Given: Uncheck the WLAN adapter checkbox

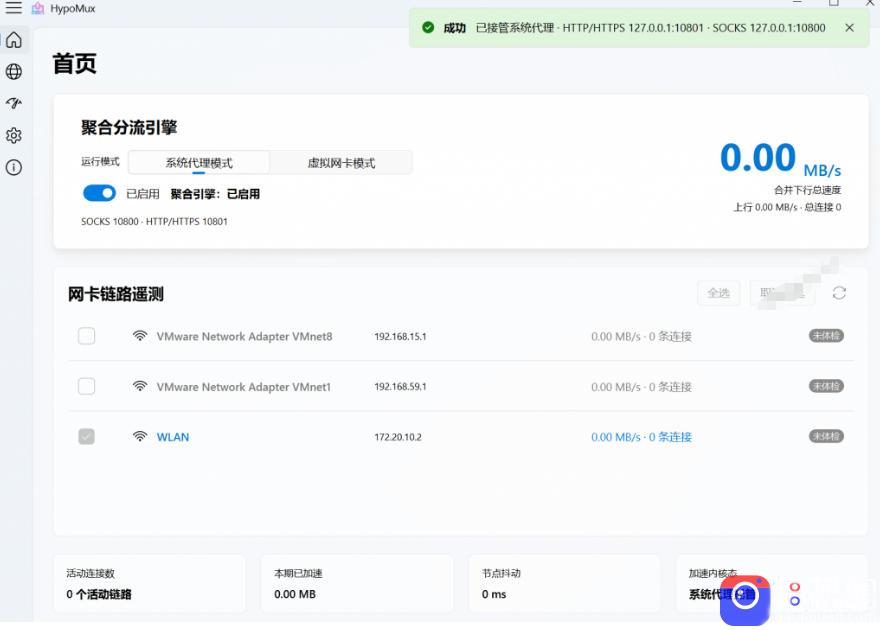Looking at the screenshot, I should 86,436.
